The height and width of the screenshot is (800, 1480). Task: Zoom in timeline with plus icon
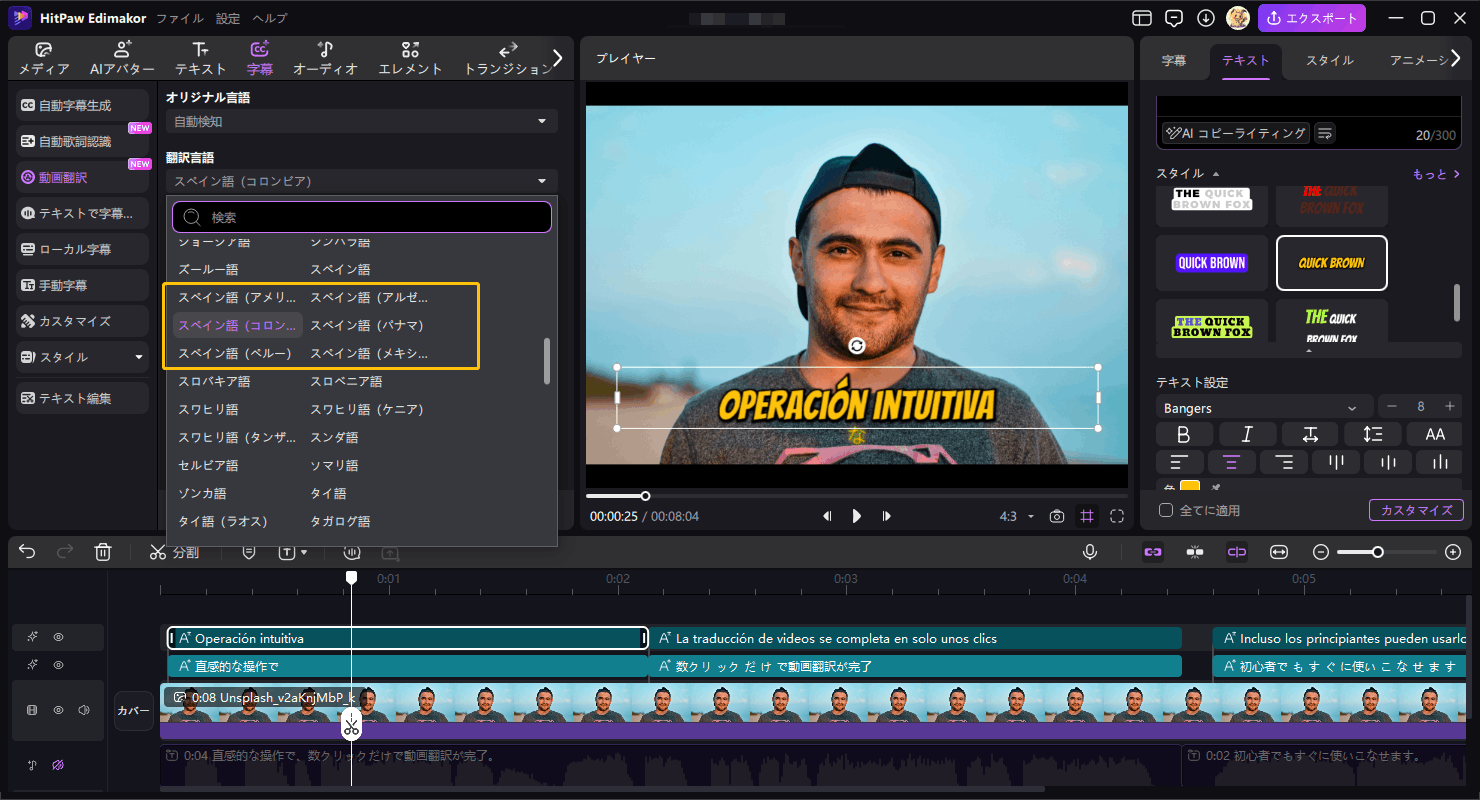[x=1453, y=552]
